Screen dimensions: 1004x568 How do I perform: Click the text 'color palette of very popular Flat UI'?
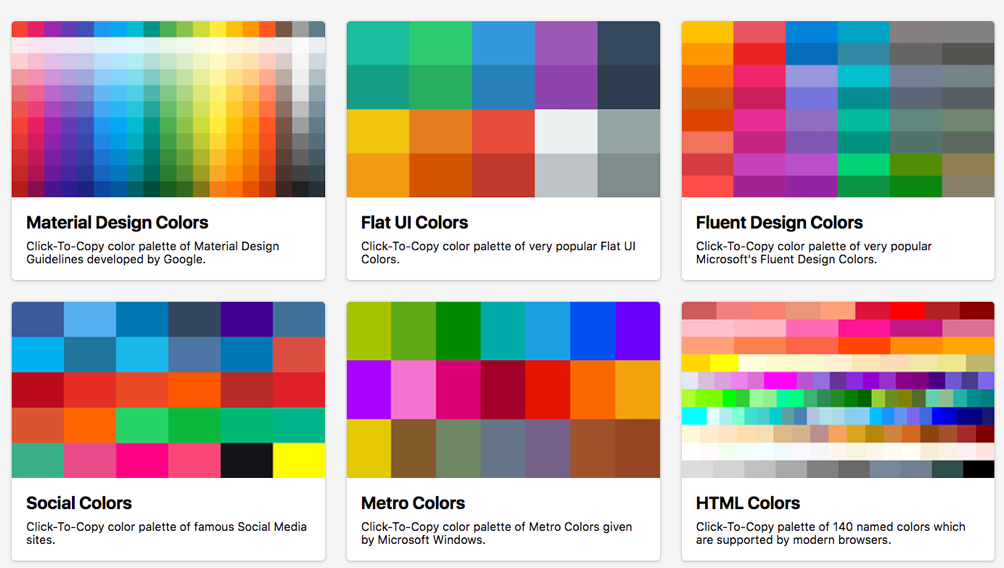click(x=539, y=246)
